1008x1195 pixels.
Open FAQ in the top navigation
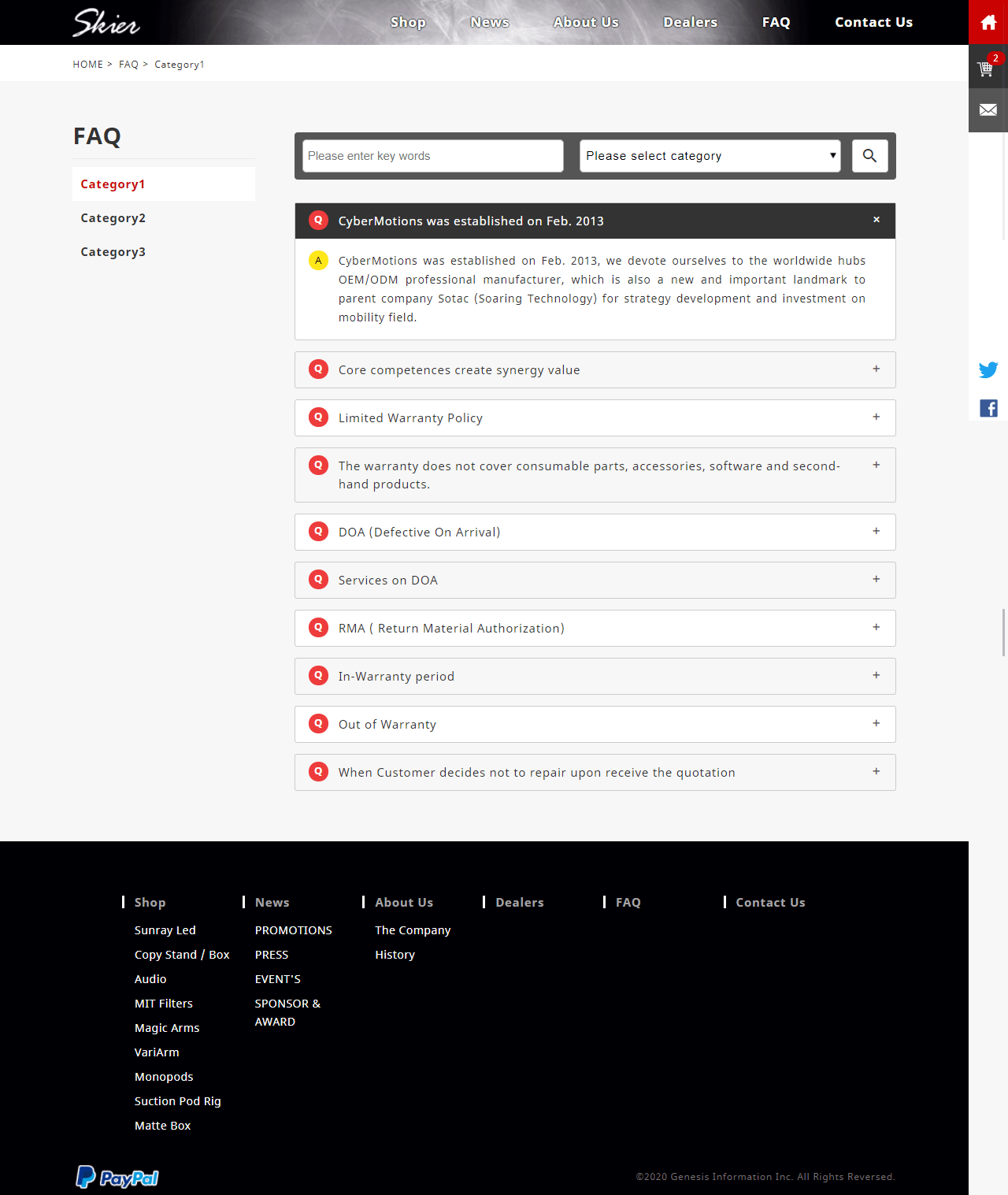pyautogui.click(x=776, y=22)
